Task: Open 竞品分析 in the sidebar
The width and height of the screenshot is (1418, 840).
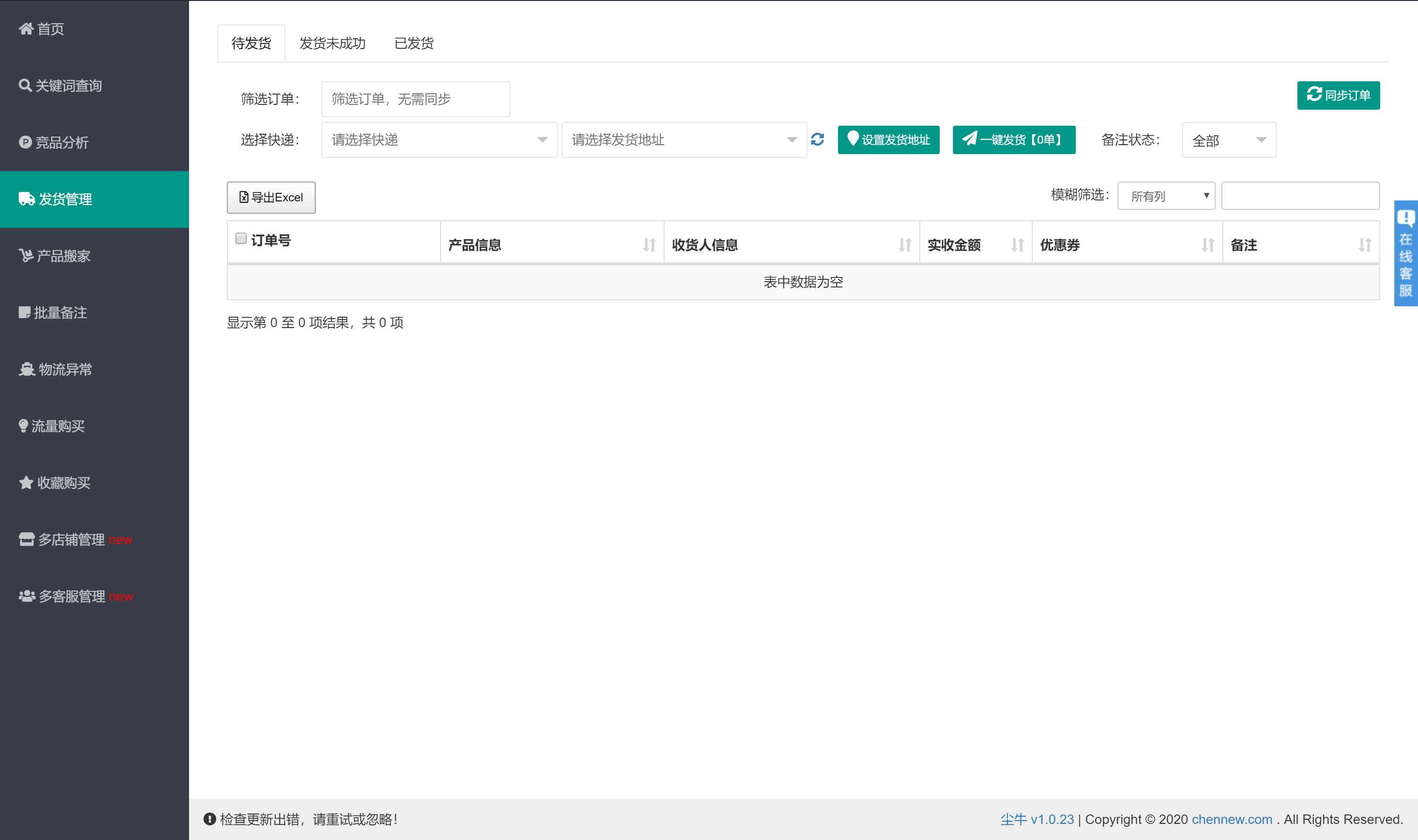Action: pos(95,142)
